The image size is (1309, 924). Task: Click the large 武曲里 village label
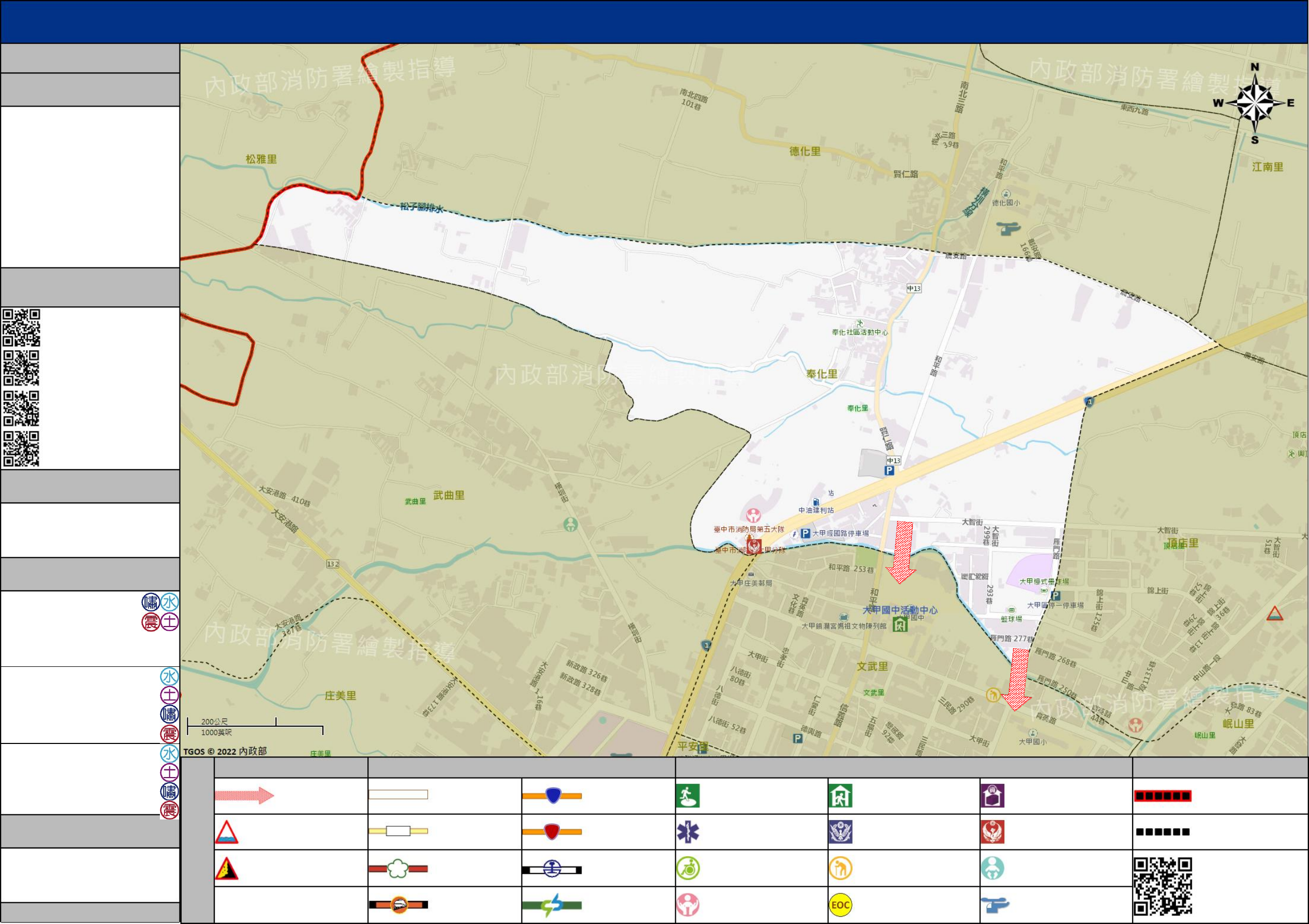(449, 495)
